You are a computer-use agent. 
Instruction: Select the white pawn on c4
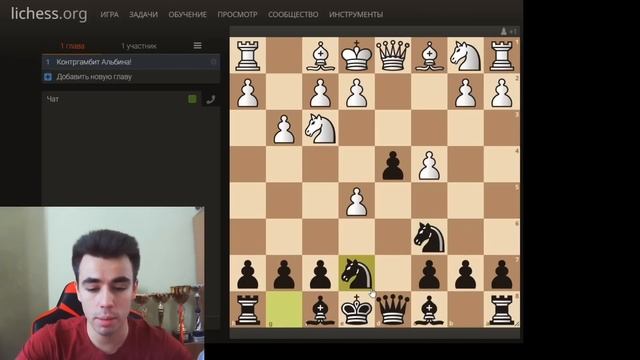coord(429,164)
